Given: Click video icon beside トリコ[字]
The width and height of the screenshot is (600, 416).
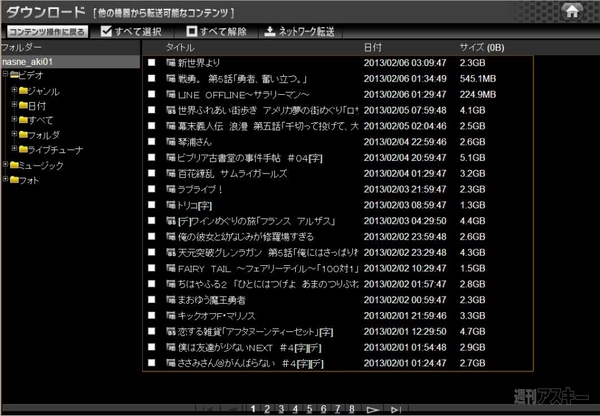Looking at the screenshot, I should 171,205.
